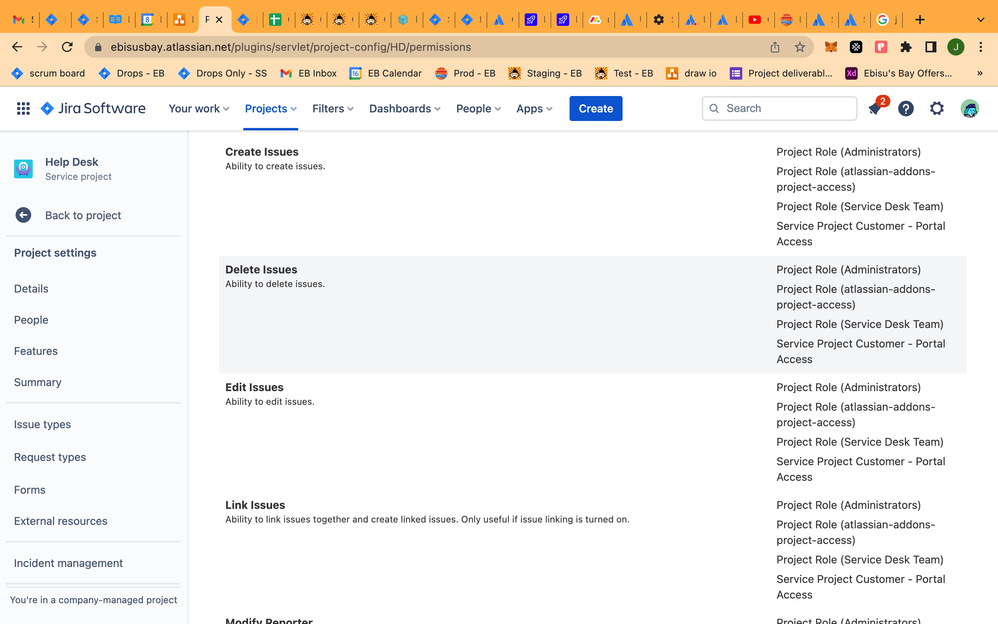
Task: Open Ebisu's Bay Offers bookmark
Action: pos(899,73)
